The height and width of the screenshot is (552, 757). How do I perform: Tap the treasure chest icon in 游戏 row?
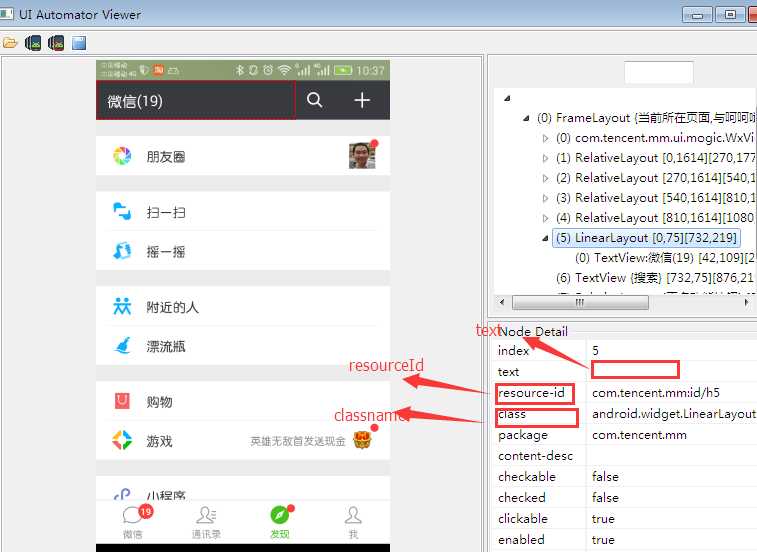362,440
